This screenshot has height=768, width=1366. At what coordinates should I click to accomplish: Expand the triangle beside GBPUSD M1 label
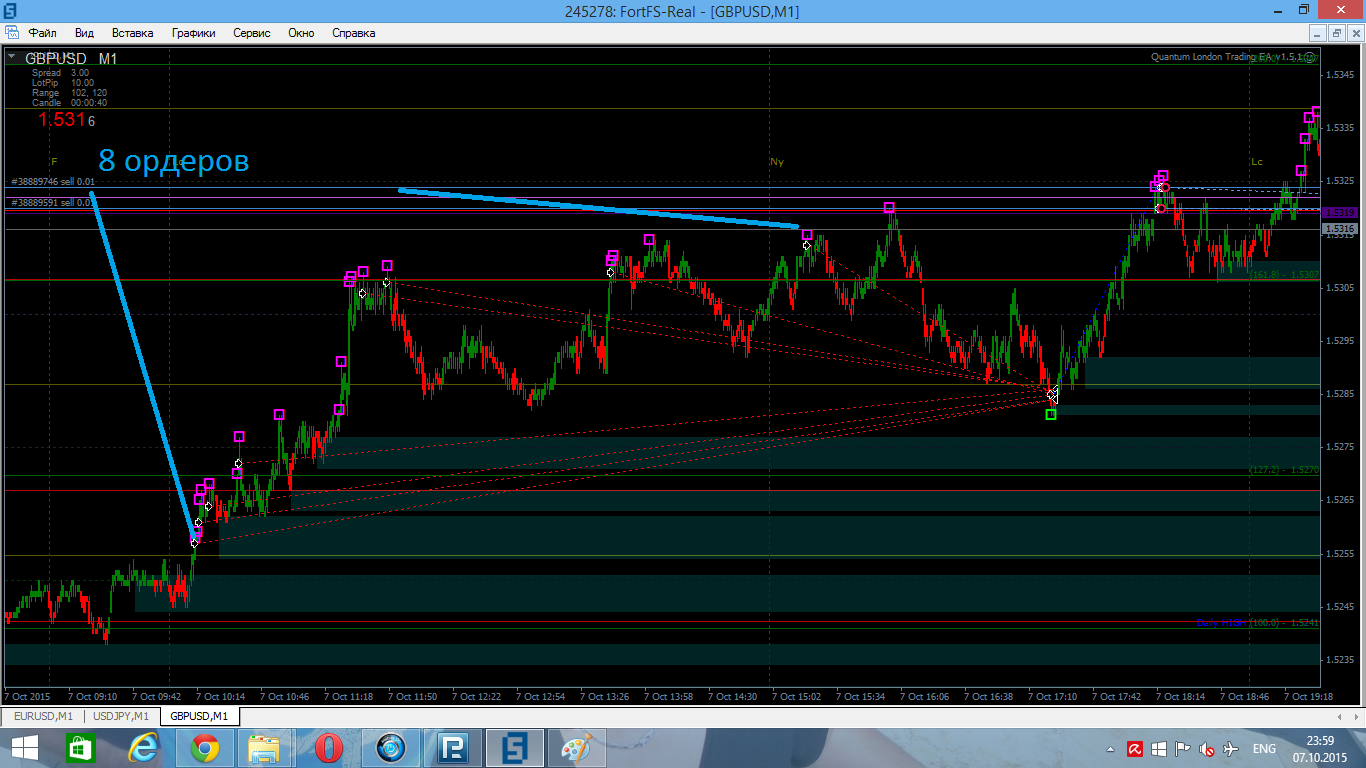click(x=12, y=58)
